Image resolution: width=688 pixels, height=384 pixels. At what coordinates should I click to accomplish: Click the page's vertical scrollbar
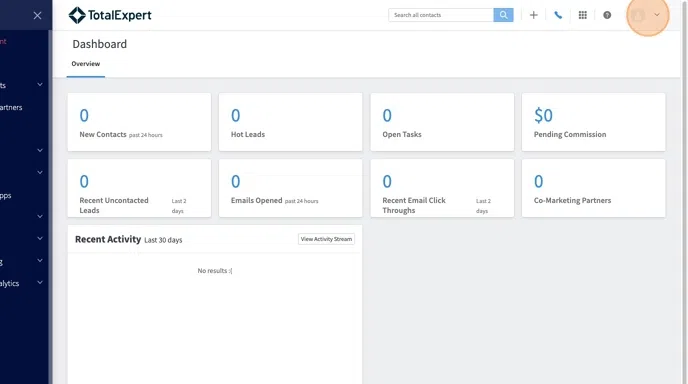(684, 192)
